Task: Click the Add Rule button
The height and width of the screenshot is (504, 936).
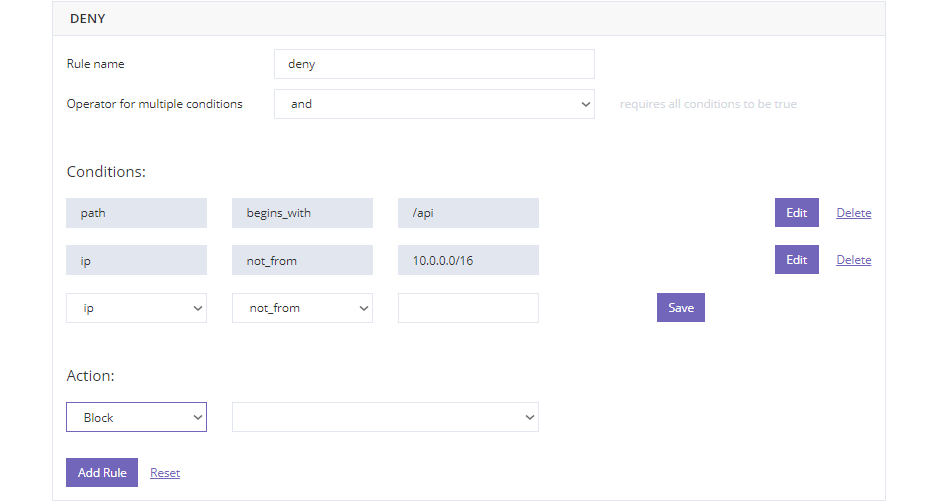Action: [102, 472]
